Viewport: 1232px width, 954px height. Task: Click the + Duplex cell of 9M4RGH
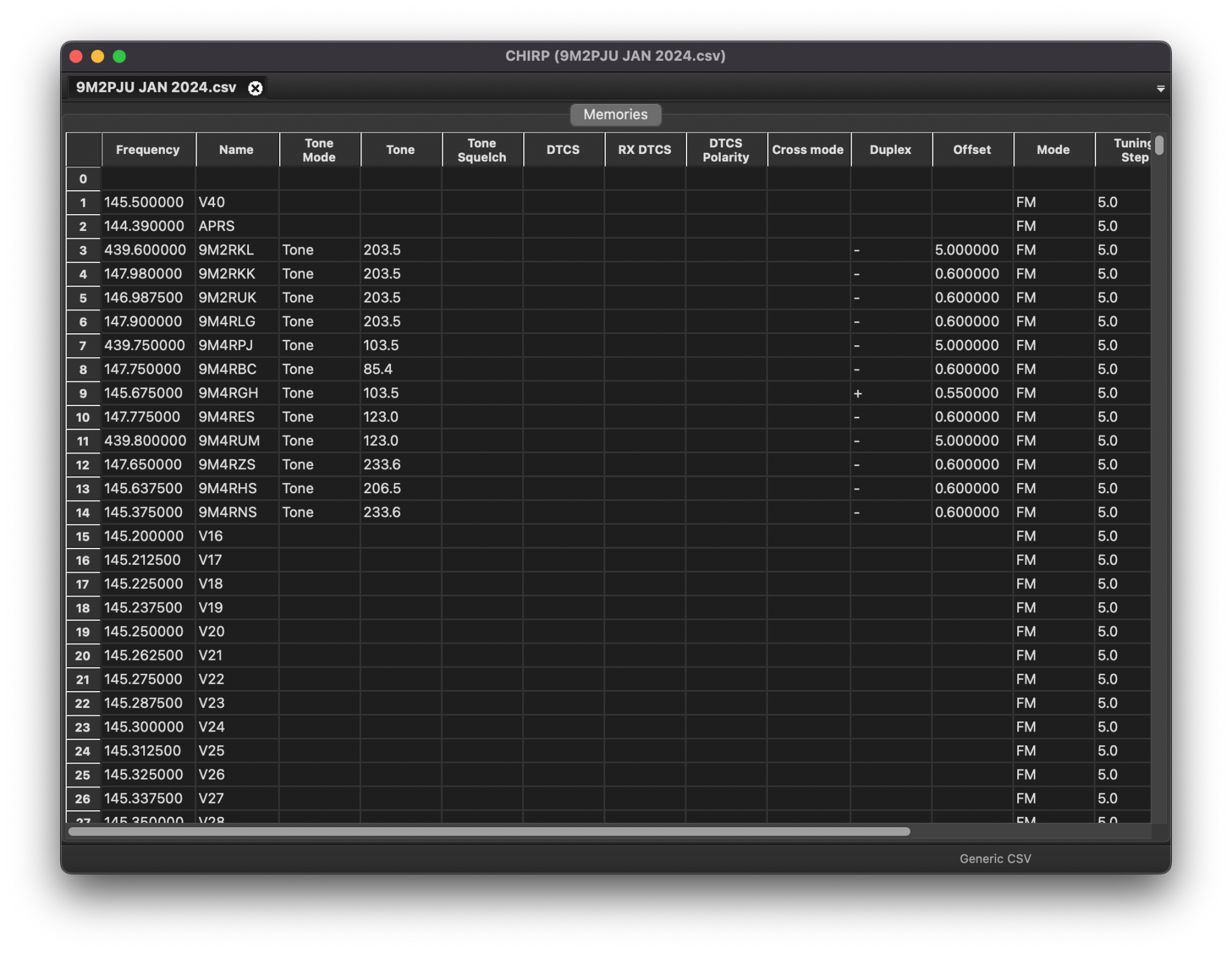pos(890,393)
